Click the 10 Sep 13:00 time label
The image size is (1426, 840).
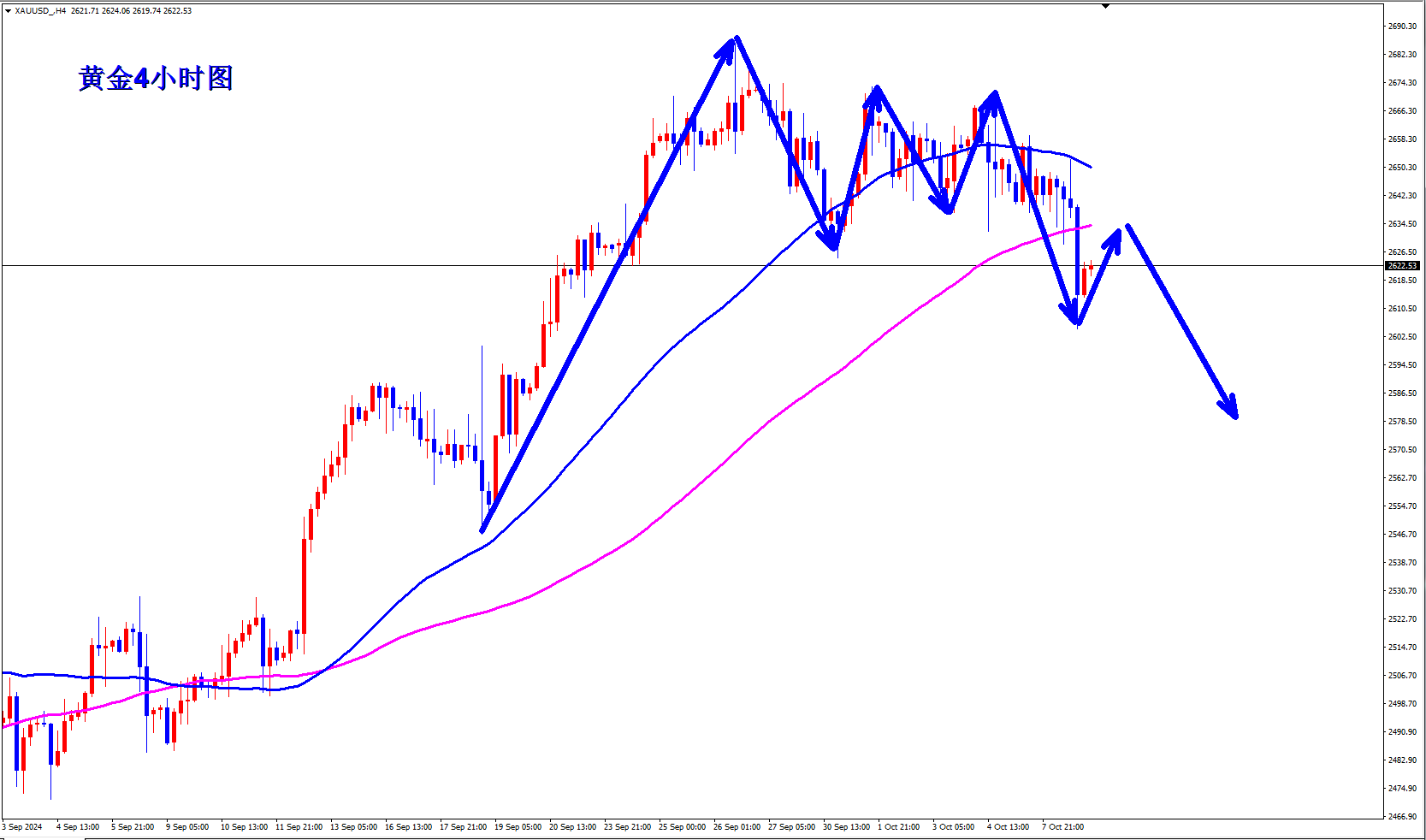(x=245, y=827)
